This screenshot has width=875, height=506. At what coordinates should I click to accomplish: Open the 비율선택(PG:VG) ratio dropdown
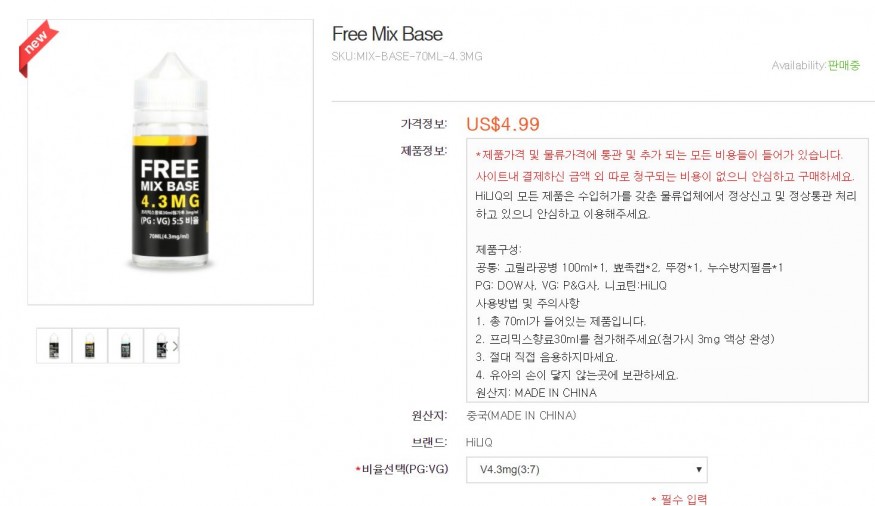pos(586,470)
